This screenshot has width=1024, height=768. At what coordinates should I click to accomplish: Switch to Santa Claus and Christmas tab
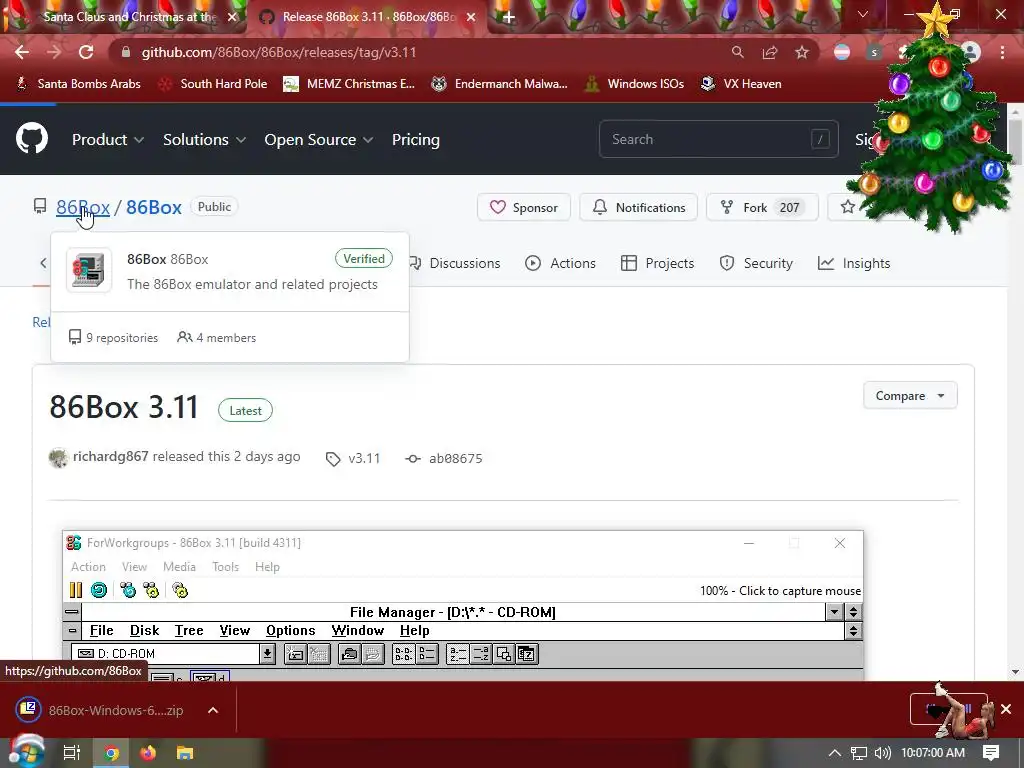click(x=129, y=17)
